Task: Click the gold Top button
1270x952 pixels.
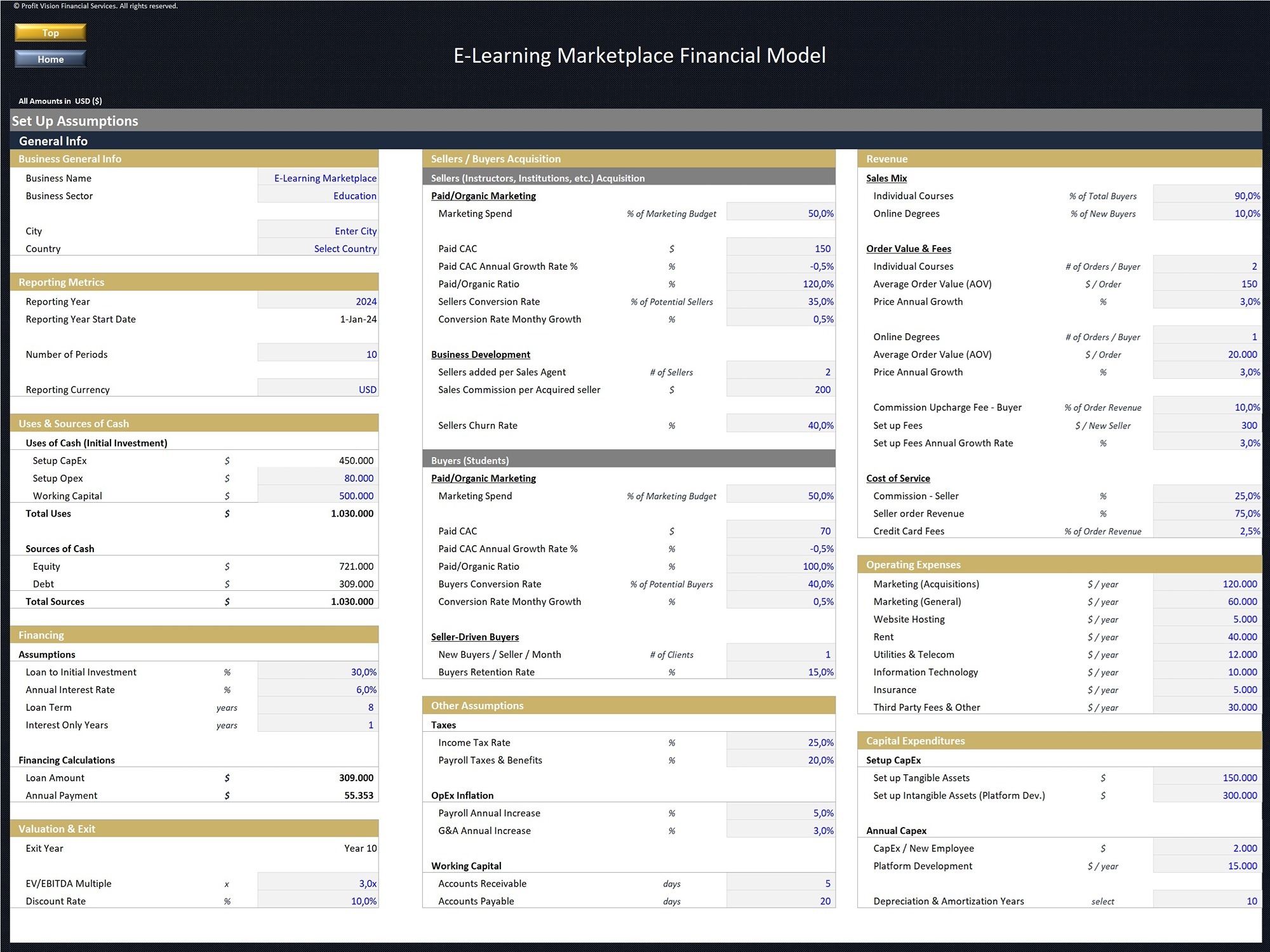Action: pyautogui.click(x=50, y=32)
